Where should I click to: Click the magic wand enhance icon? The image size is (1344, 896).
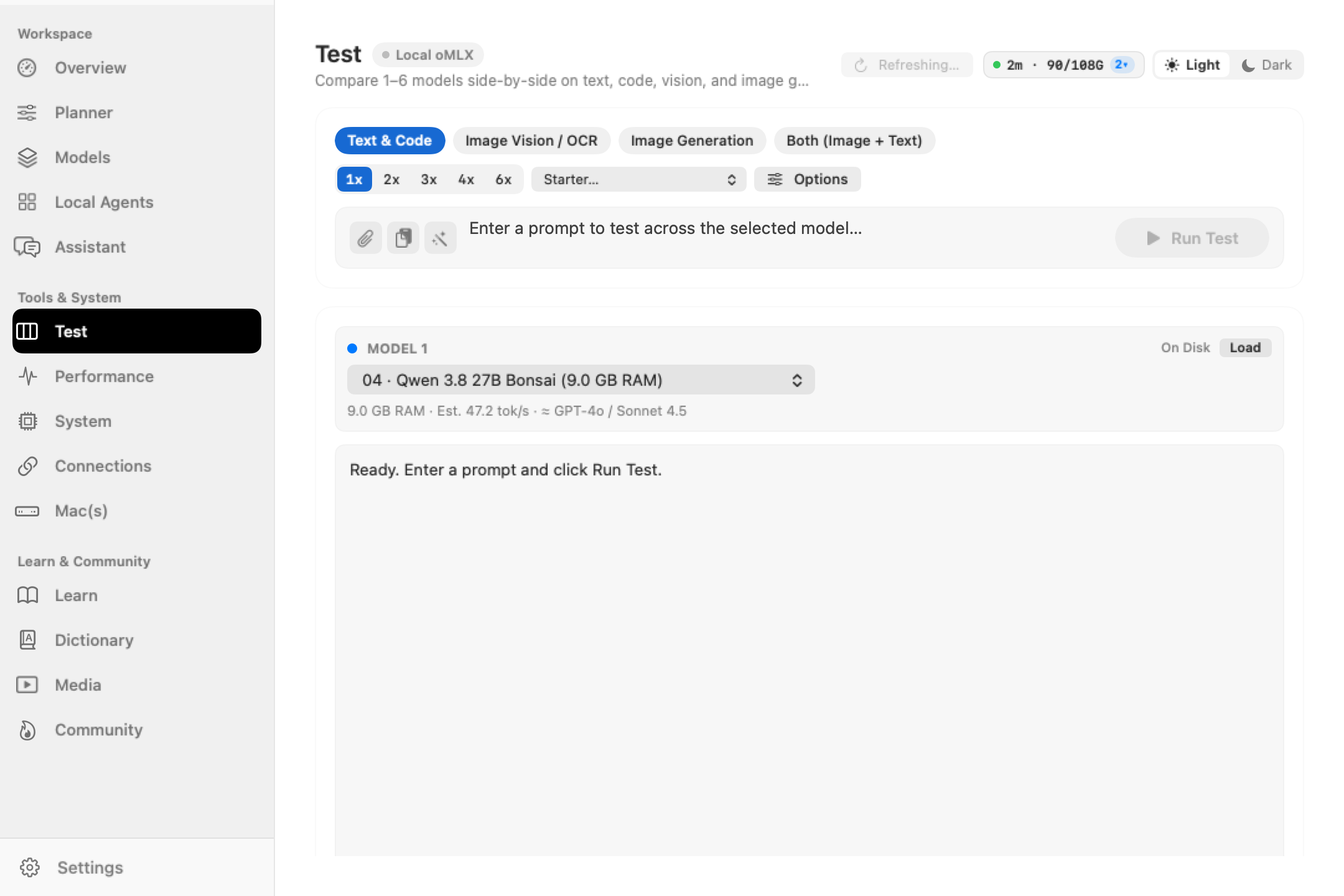[x=440, y=238]
